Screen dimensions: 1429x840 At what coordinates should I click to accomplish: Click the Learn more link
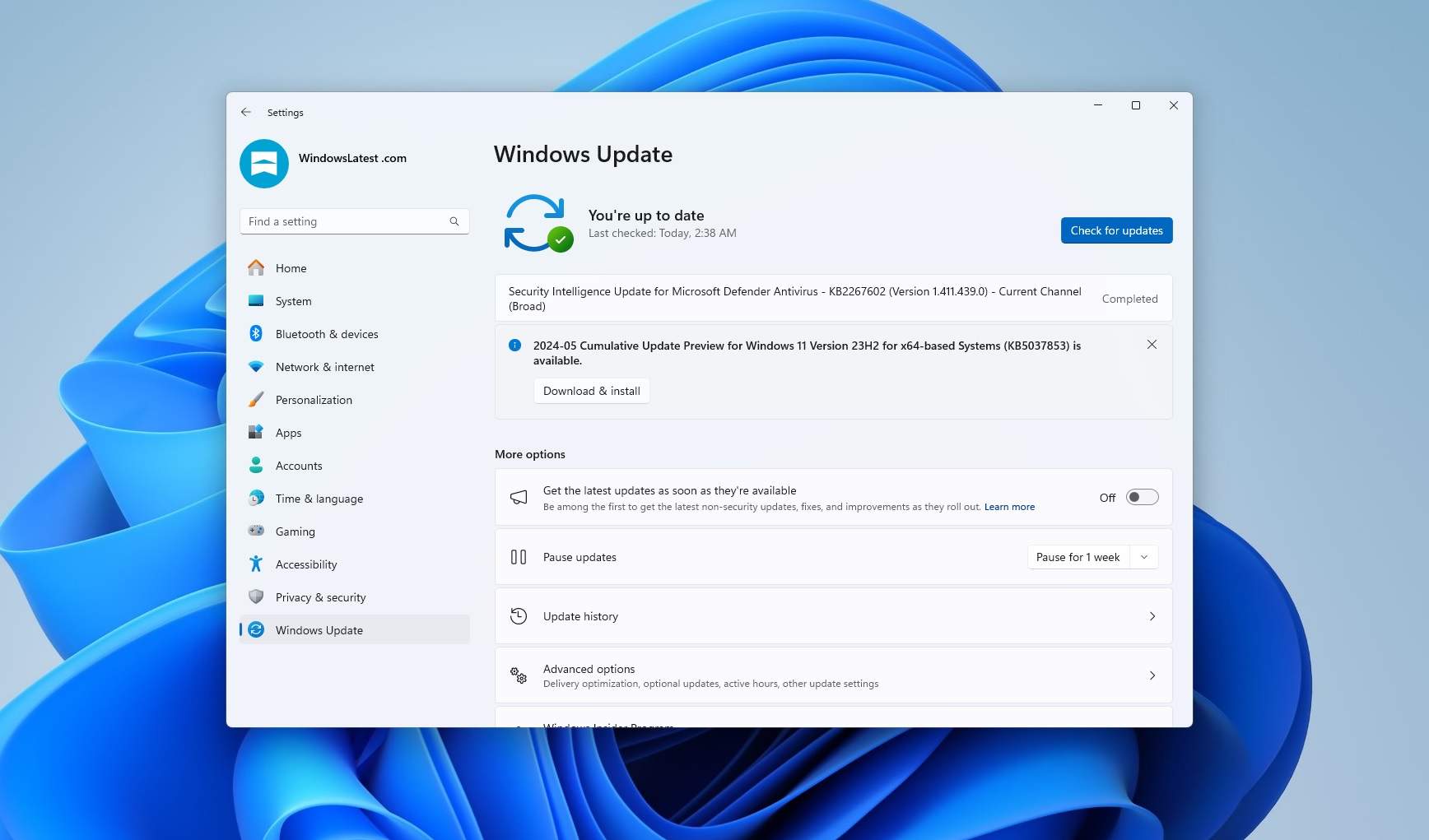click(x=1009, y=507)
